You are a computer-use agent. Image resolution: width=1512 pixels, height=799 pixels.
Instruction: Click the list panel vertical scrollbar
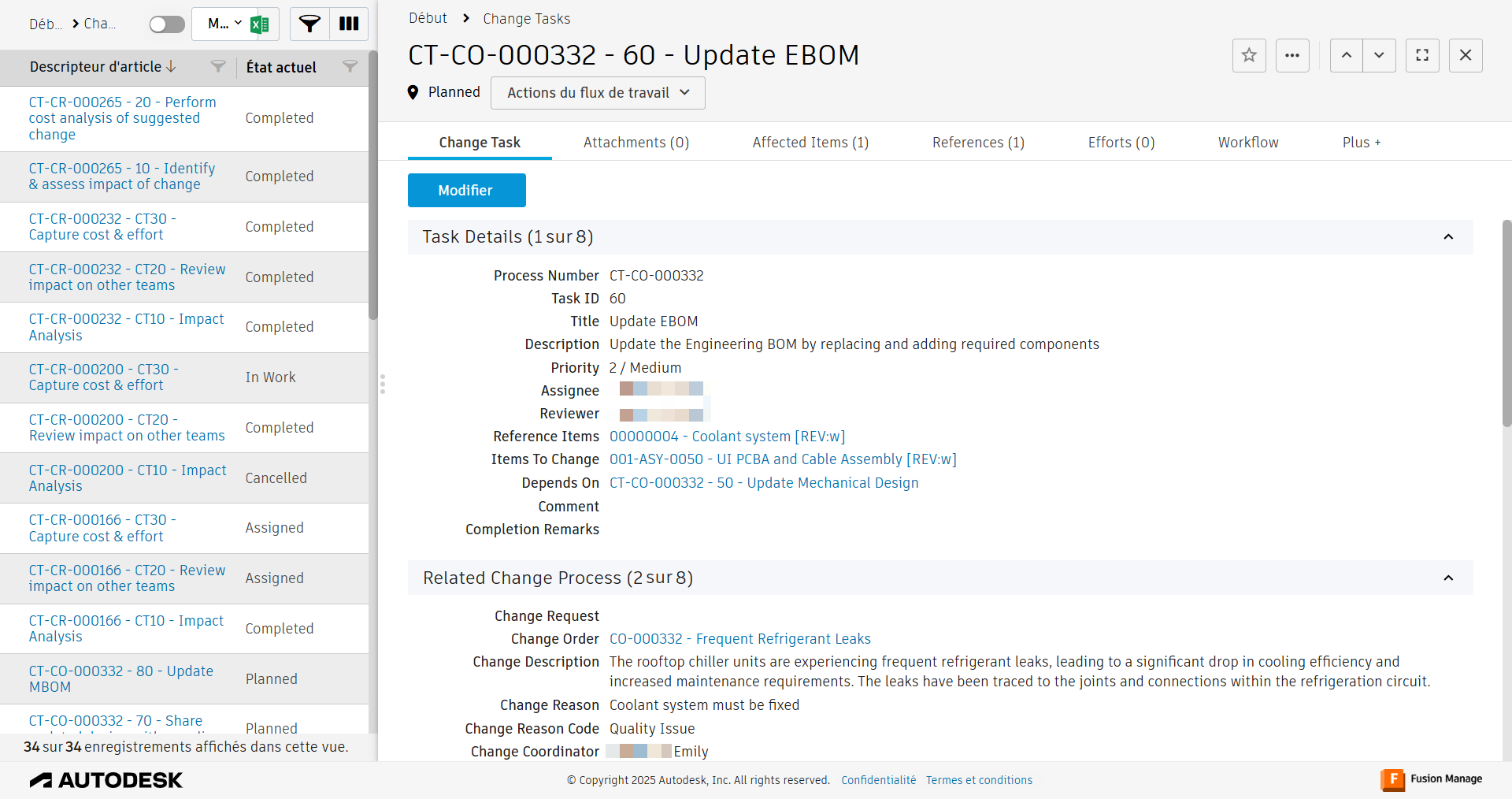point(373,185)
